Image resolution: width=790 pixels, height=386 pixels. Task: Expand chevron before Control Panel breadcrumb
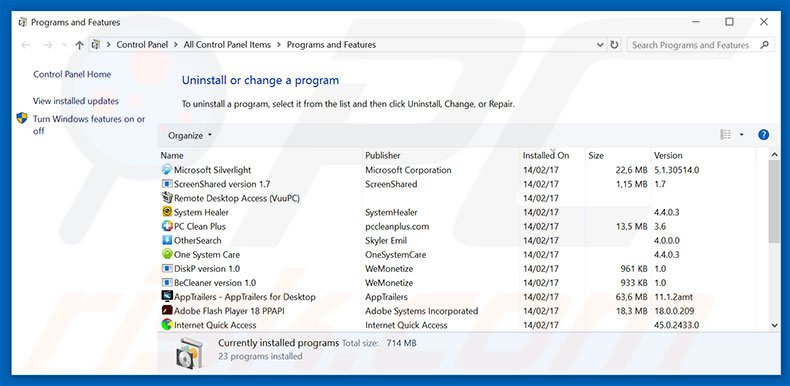point(109,45)
